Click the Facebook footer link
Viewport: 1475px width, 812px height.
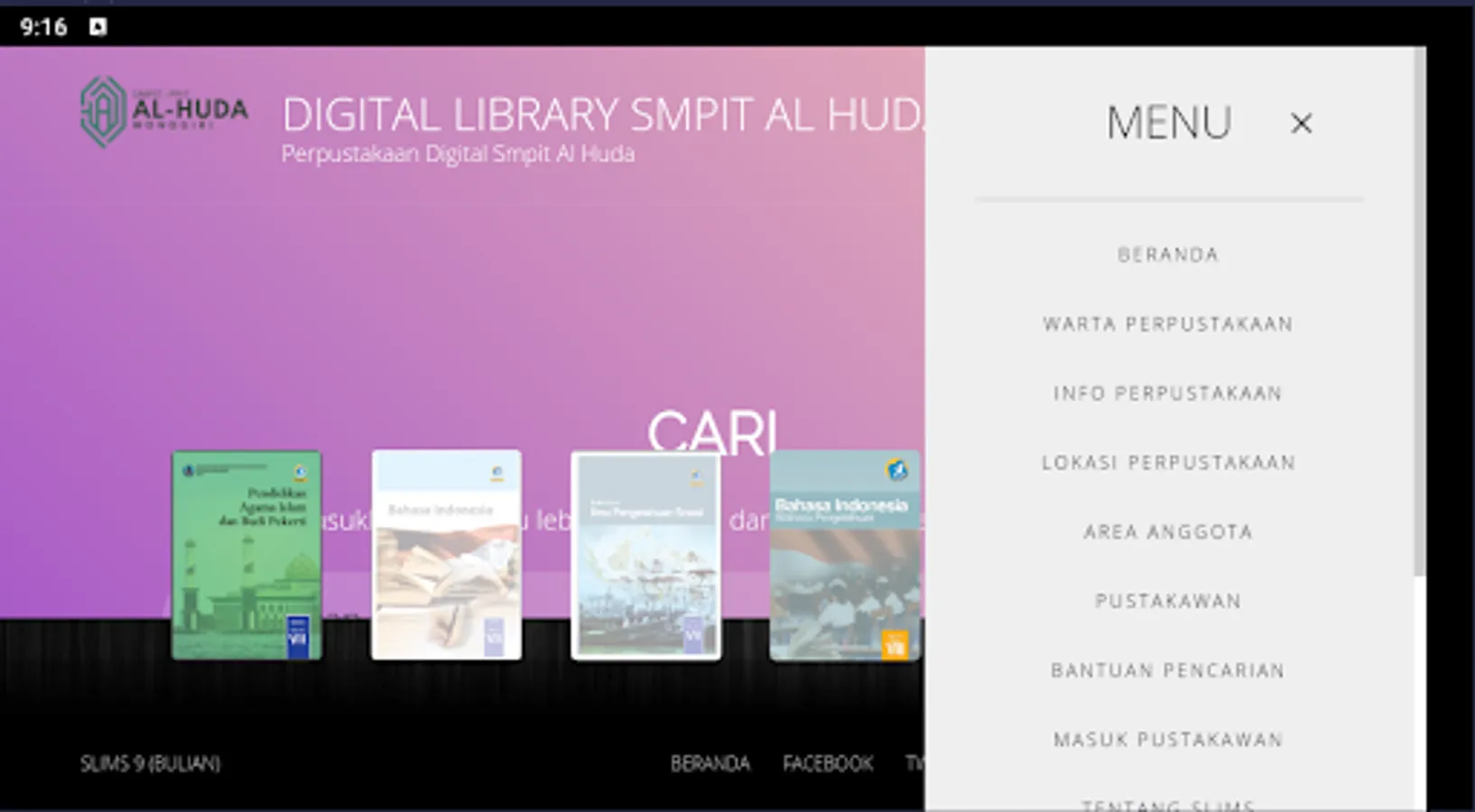(828, 764)
